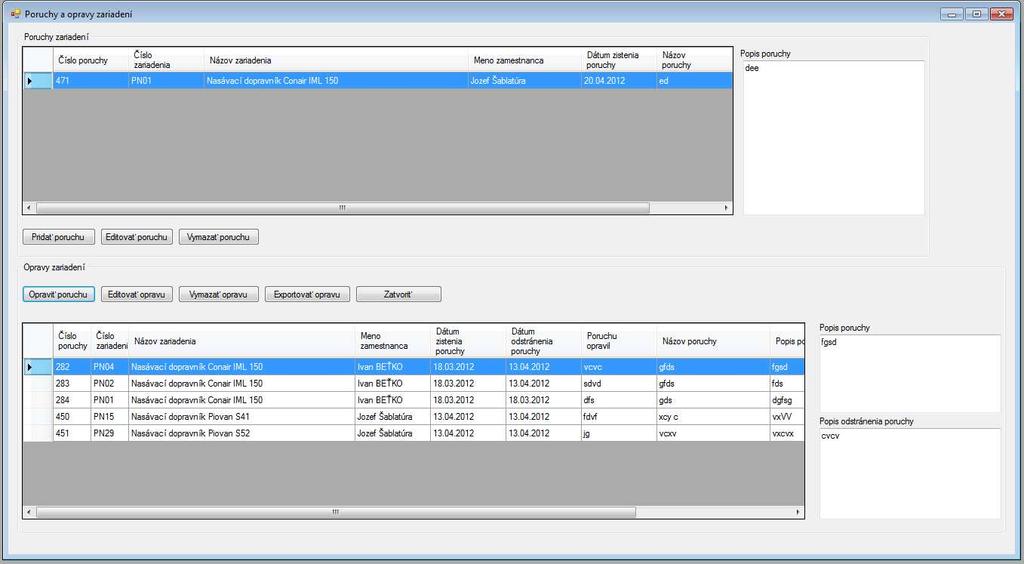The width and height of the screenshot is (1024, 564).
Task: Select cell PN29 in repairs grid
Action: click(110, 433)
